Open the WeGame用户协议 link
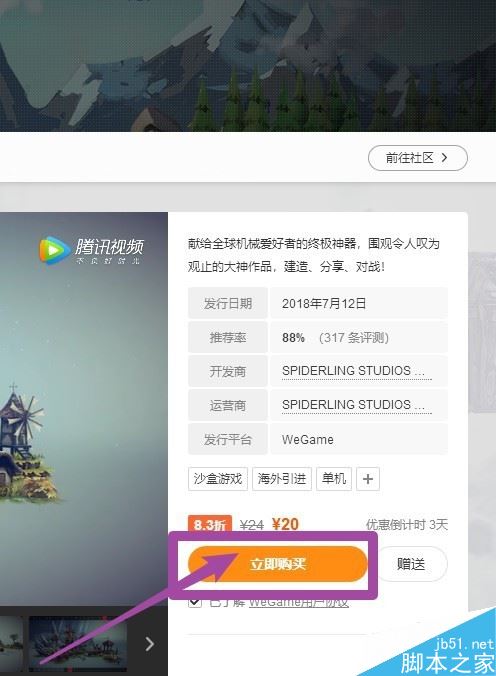496x676 pixels. 298,602
